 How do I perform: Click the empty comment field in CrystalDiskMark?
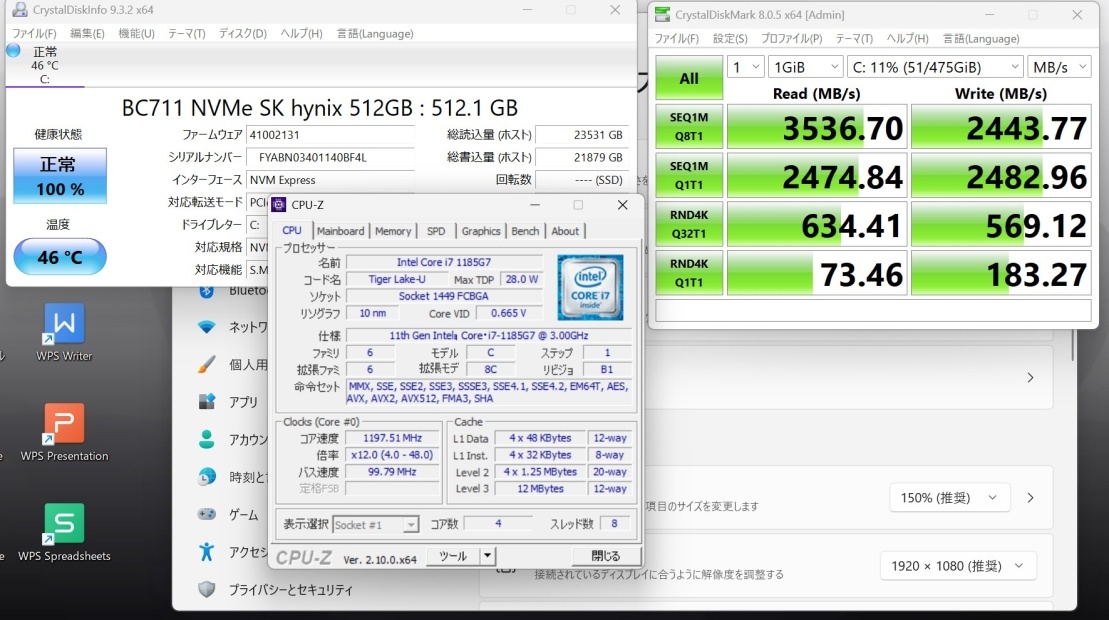click(873, 310)
